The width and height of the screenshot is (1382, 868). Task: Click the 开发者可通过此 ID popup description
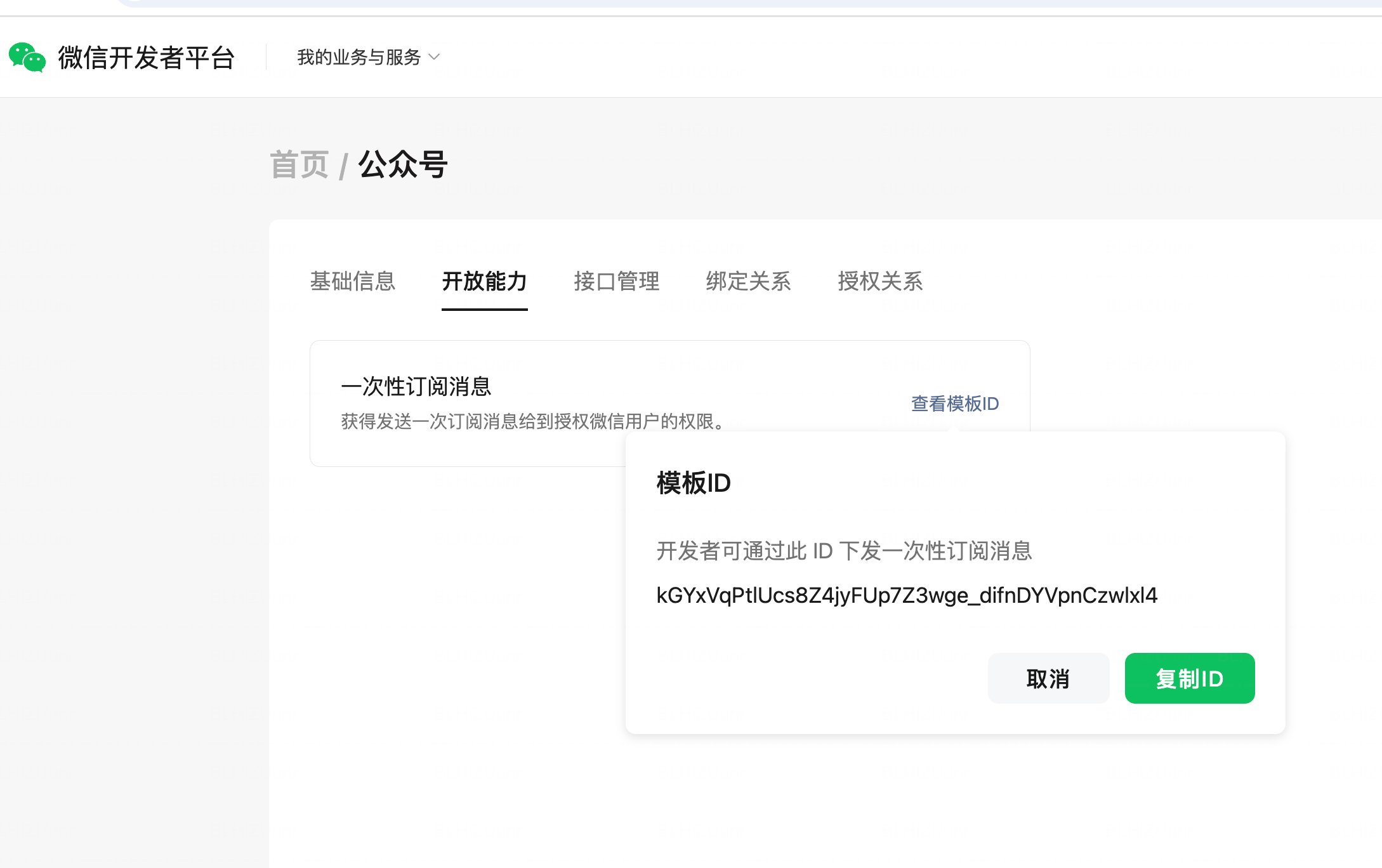point(844,551)
